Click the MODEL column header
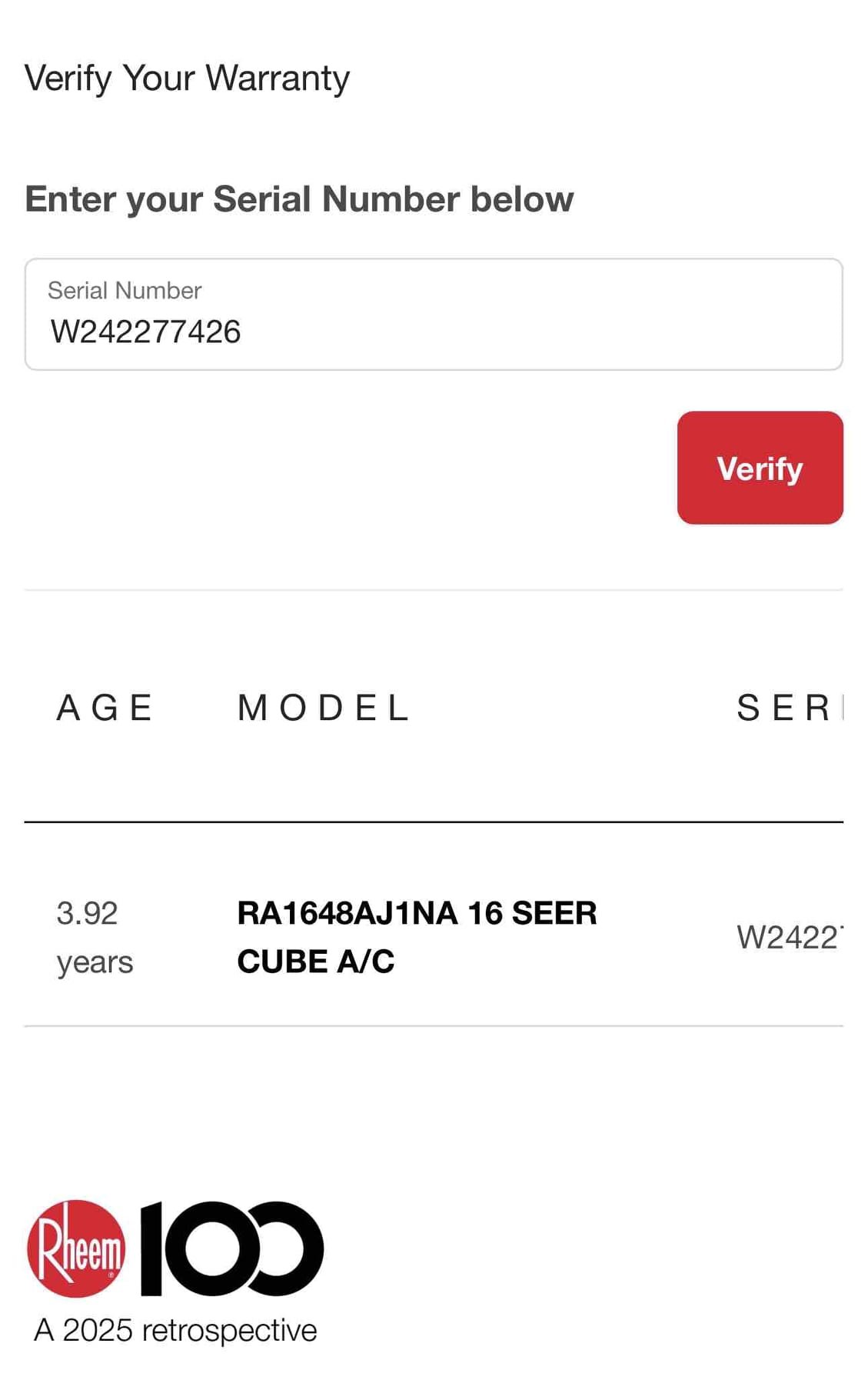 [x=323, y=708]
